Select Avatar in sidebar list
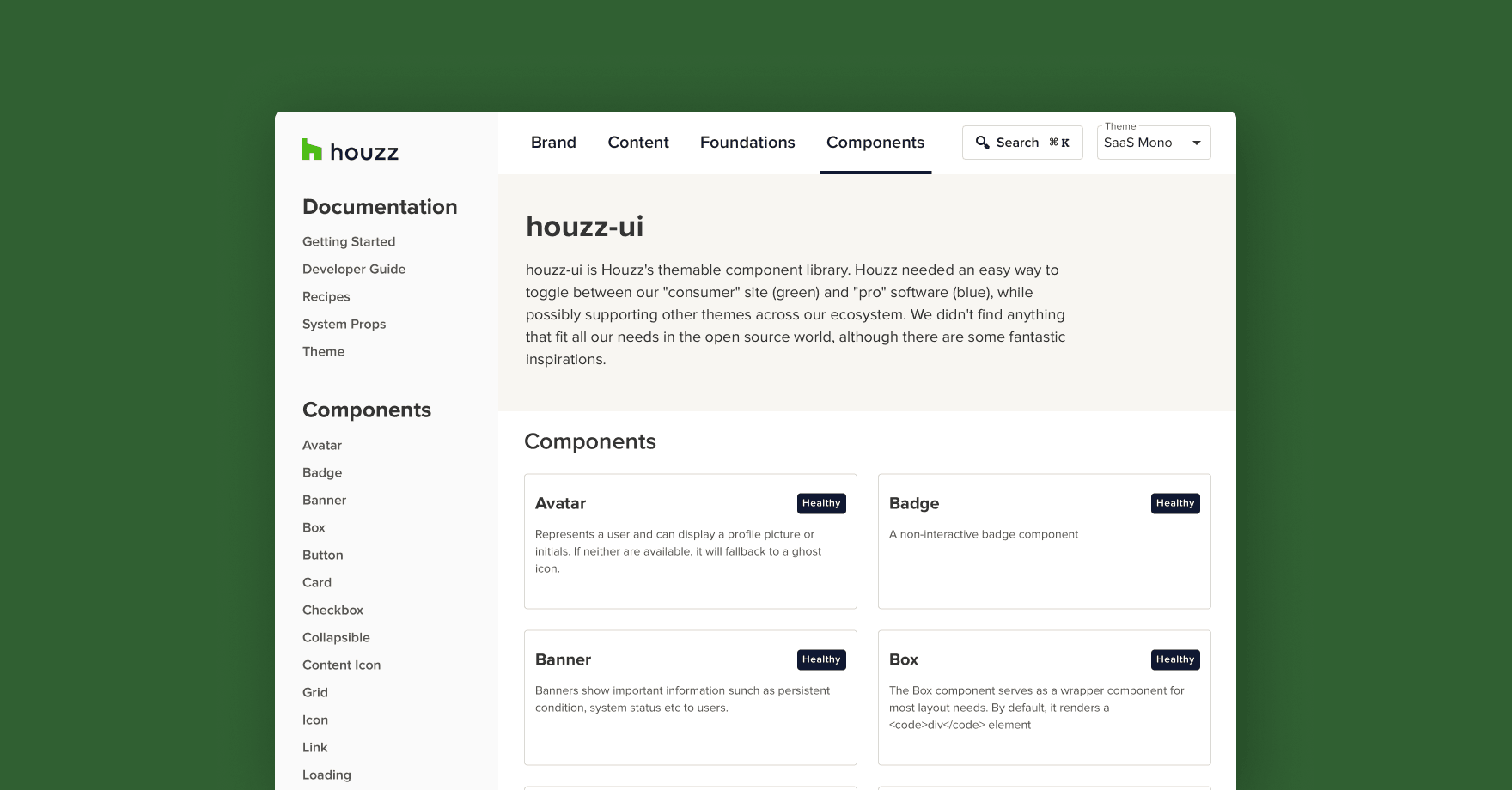 pos(322,446)
